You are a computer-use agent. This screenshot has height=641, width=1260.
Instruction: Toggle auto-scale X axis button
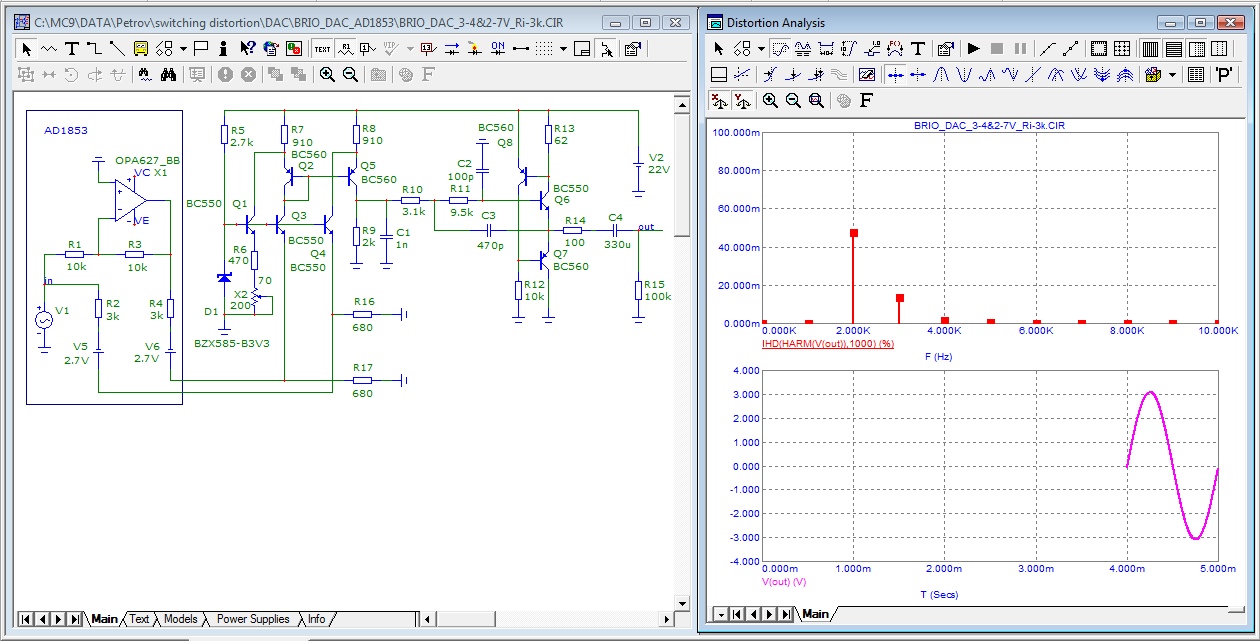(x=717, y=100)
